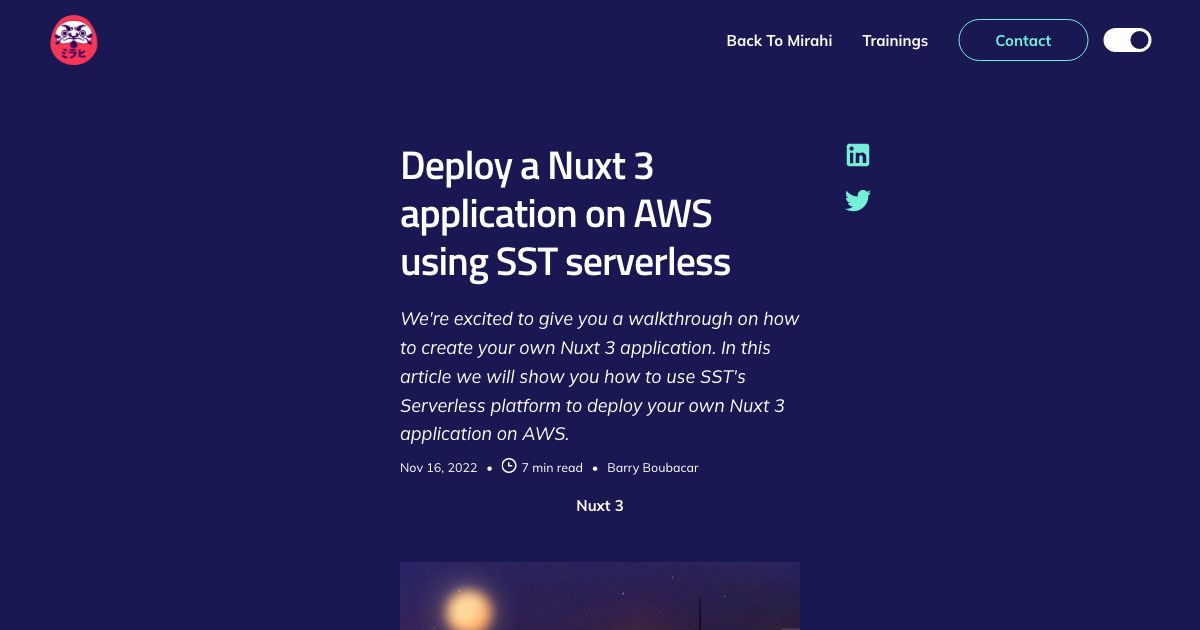Image resolution: width=1200 pixels, height=630 pixels.
Task: Navigate Back To Mirahi
Action: (x=779, y=40)
